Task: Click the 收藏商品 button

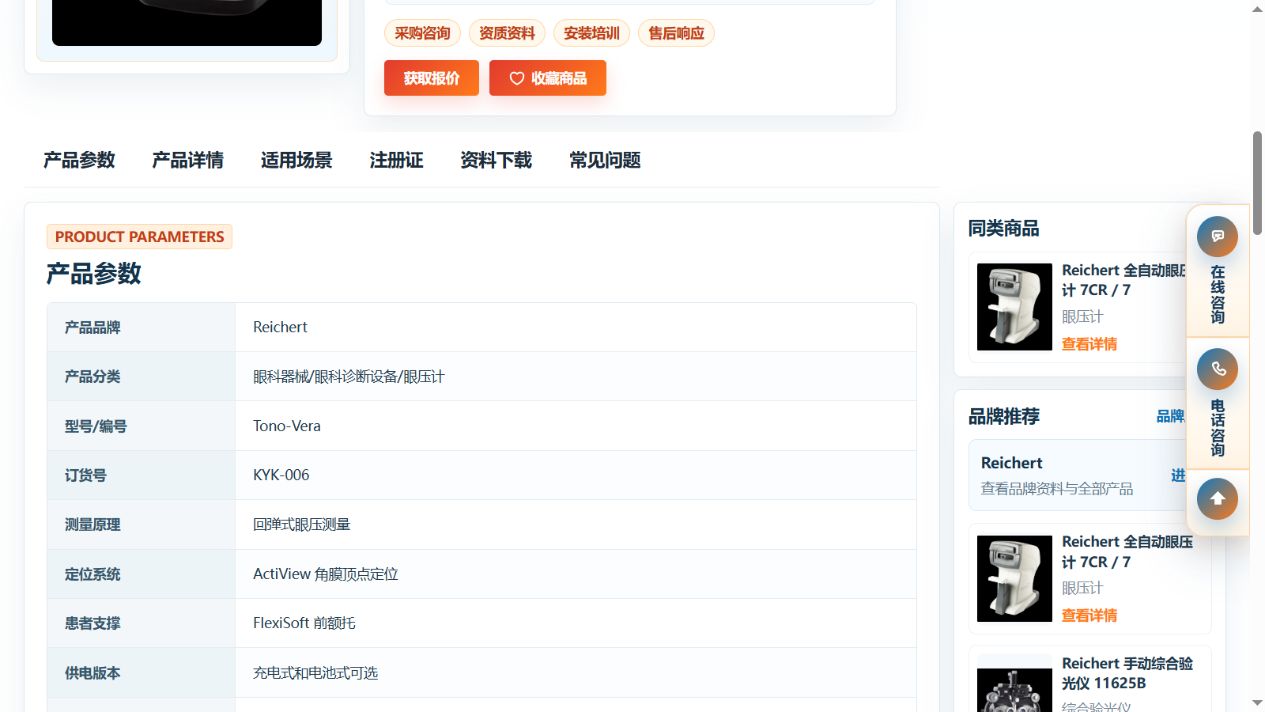Action: [x=547, y=78]
